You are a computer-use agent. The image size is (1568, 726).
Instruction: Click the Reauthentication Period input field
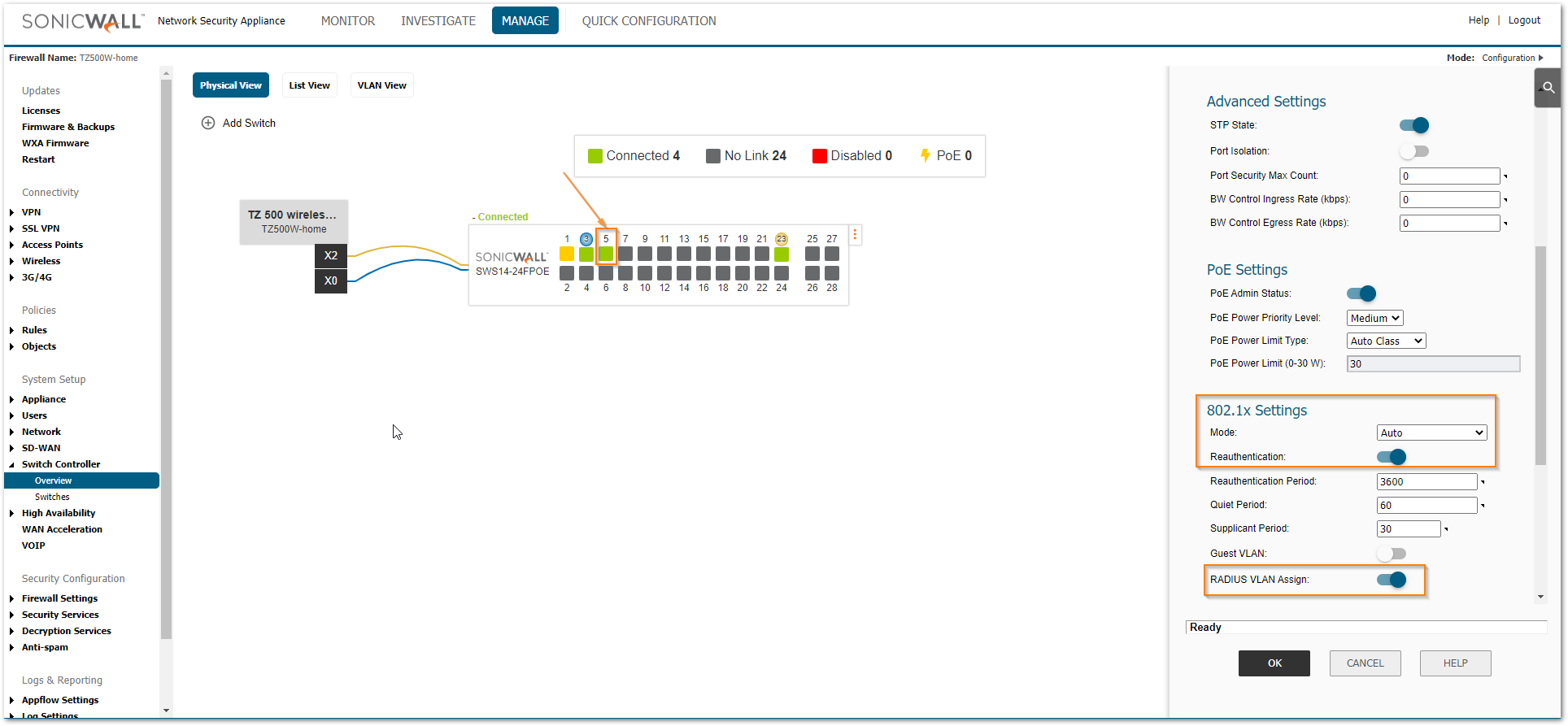[x=1426, y=481]
